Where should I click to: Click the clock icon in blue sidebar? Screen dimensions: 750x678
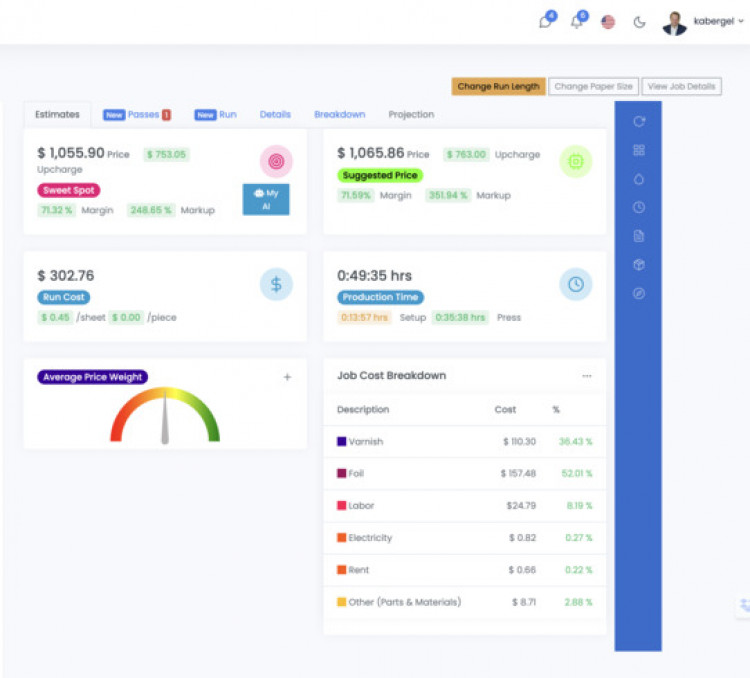(x=639, y=207)
